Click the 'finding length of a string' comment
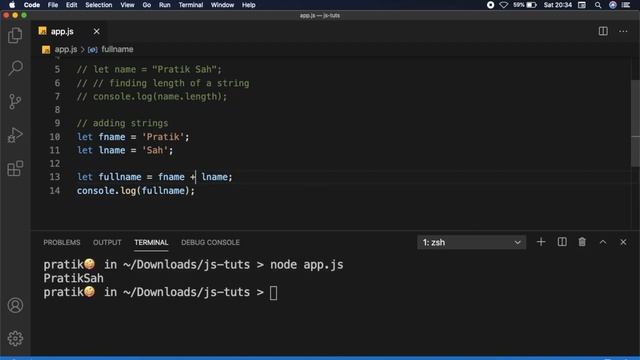The image size is (640, 360). pos(179,83)
